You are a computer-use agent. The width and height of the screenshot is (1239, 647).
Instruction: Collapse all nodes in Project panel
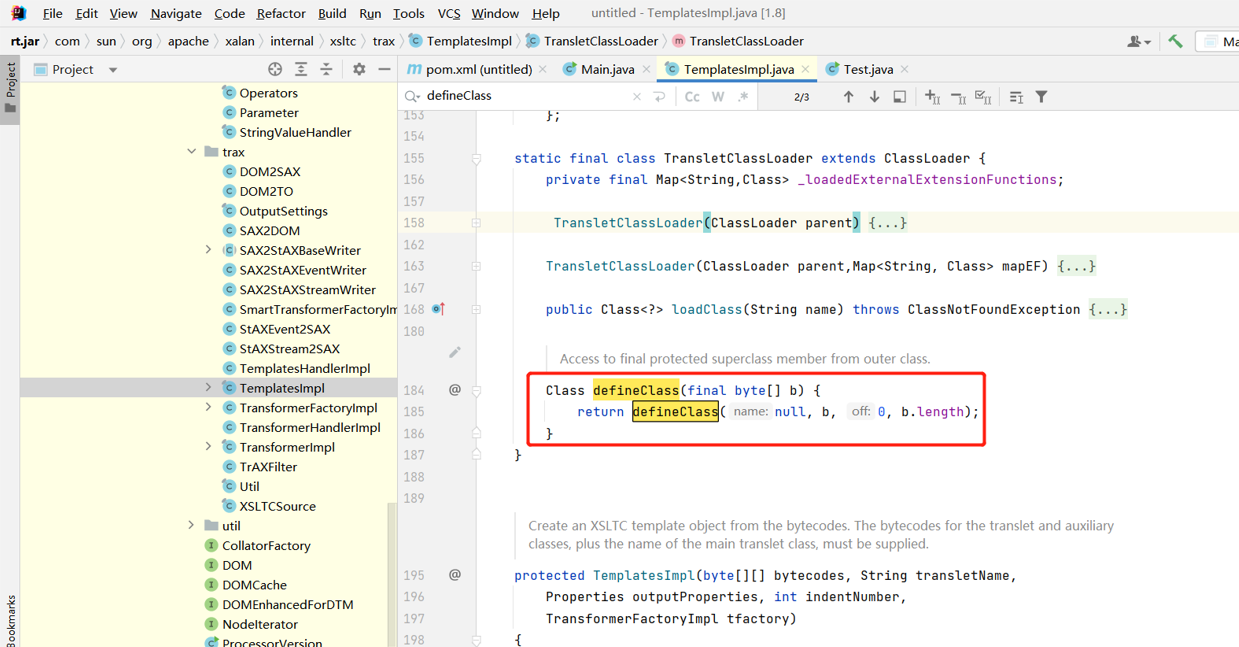tap(325, 68)
